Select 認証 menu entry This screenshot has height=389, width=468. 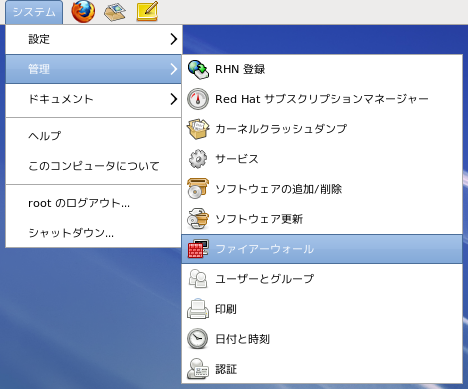pos(322,369)
